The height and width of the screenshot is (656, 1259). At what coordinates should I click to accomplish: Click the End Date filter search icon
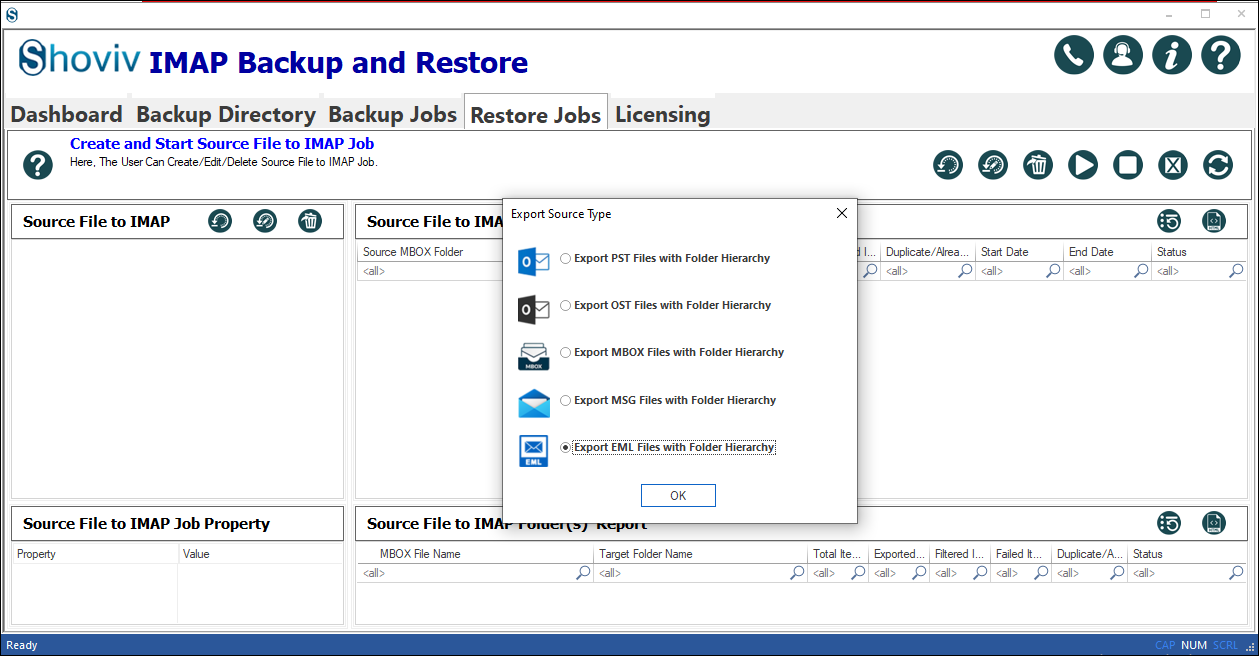[x=1141, y=271]
